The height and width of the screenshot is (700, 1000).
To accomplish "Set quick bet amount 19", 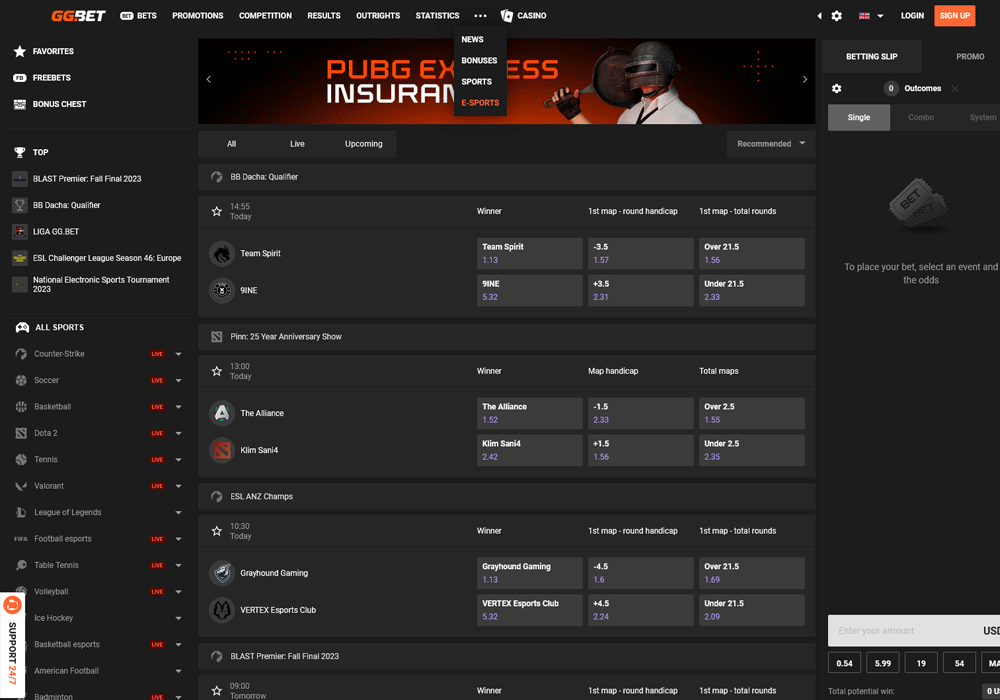I will pyautogui.click(x=921, y=663).
